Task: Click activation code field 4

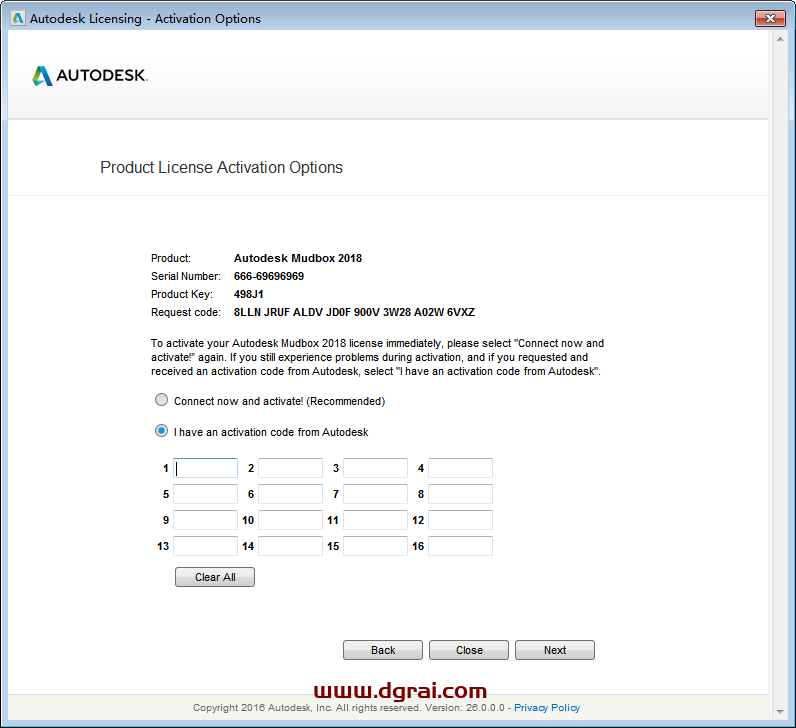Action: click(460, 468)
